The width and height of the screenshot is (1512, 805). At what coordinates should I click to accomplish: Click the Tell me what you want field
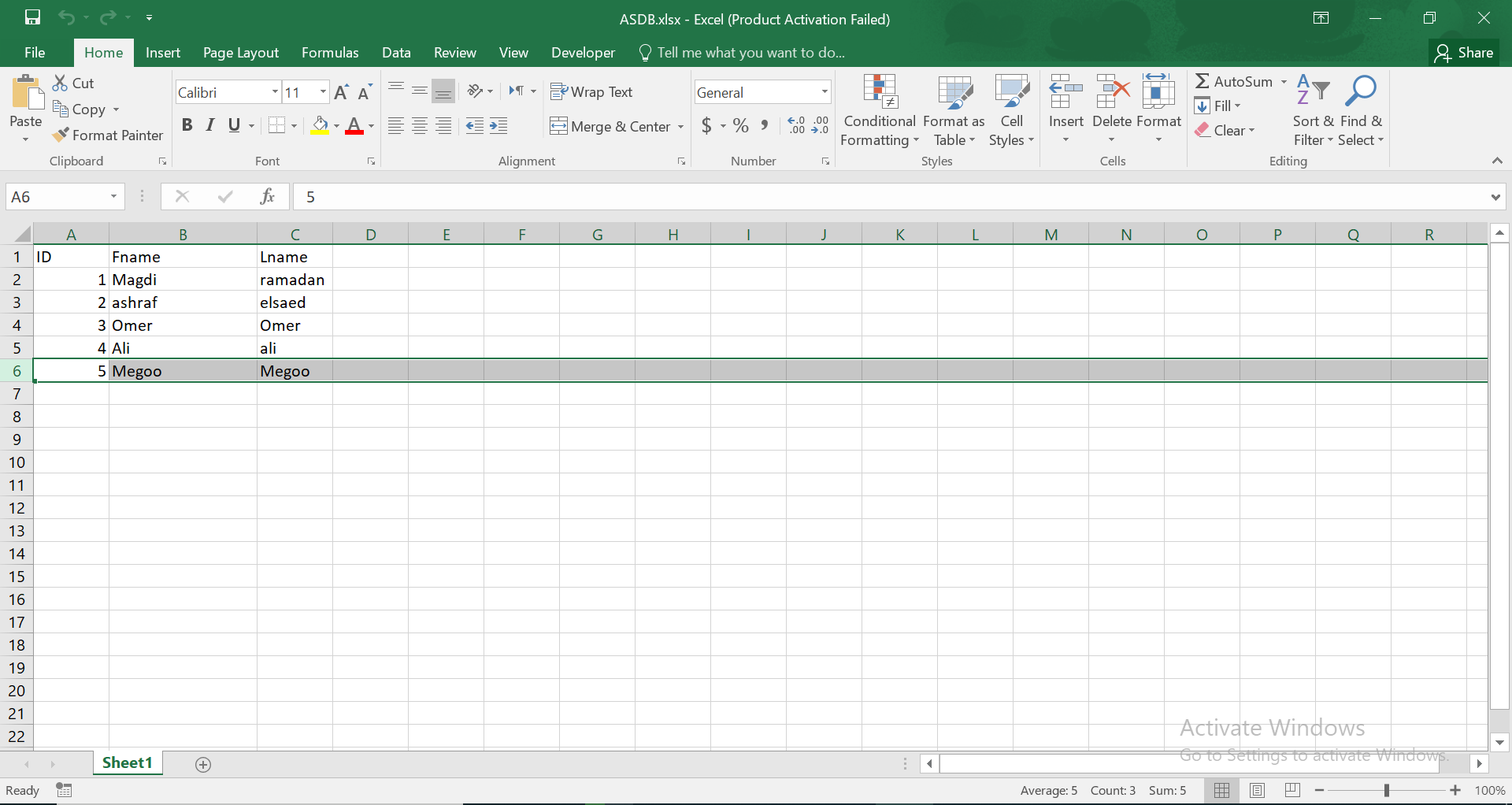(750, 53)
